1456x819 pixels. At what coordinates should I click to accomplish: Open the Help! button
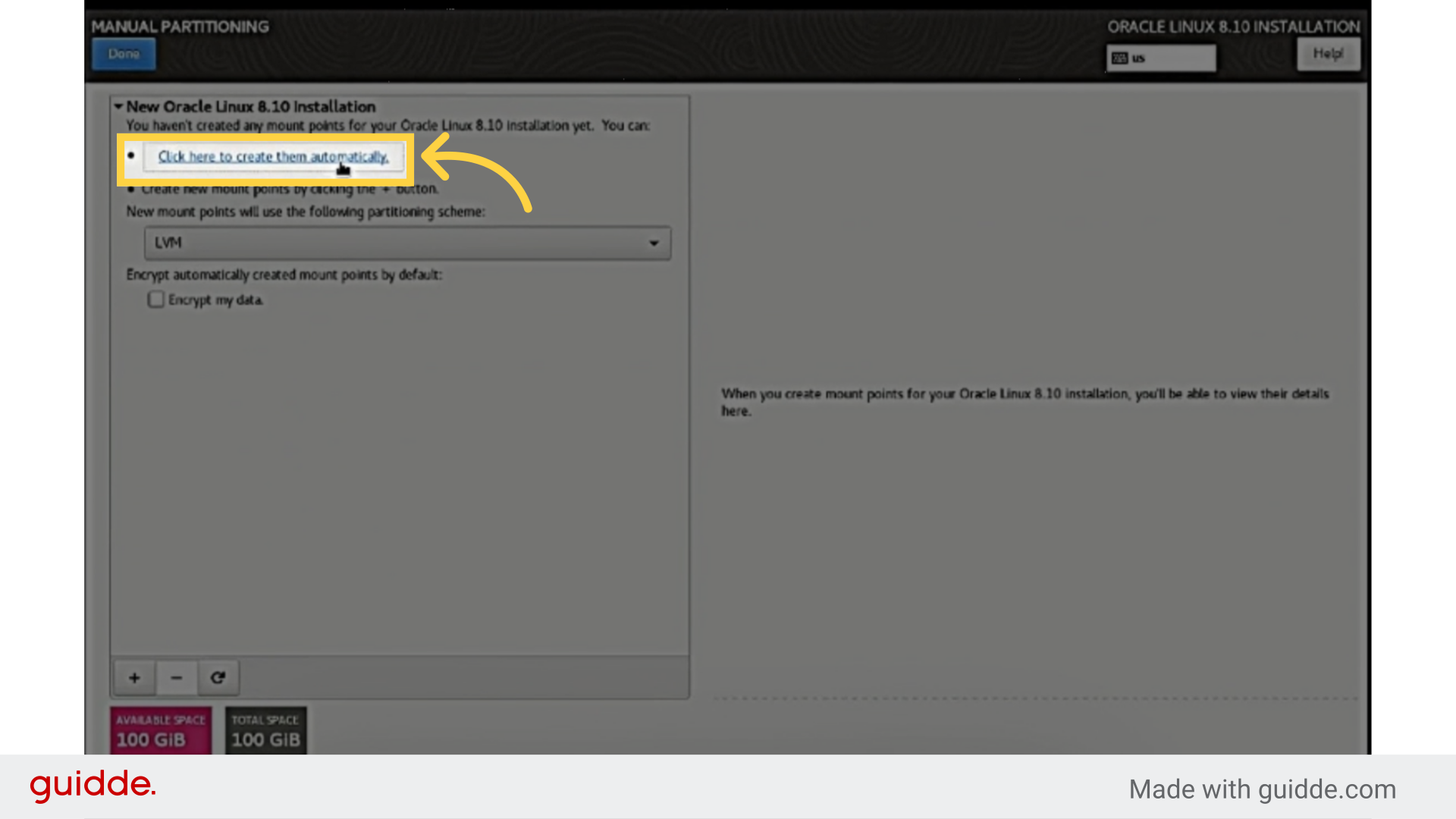point(1328,54)
